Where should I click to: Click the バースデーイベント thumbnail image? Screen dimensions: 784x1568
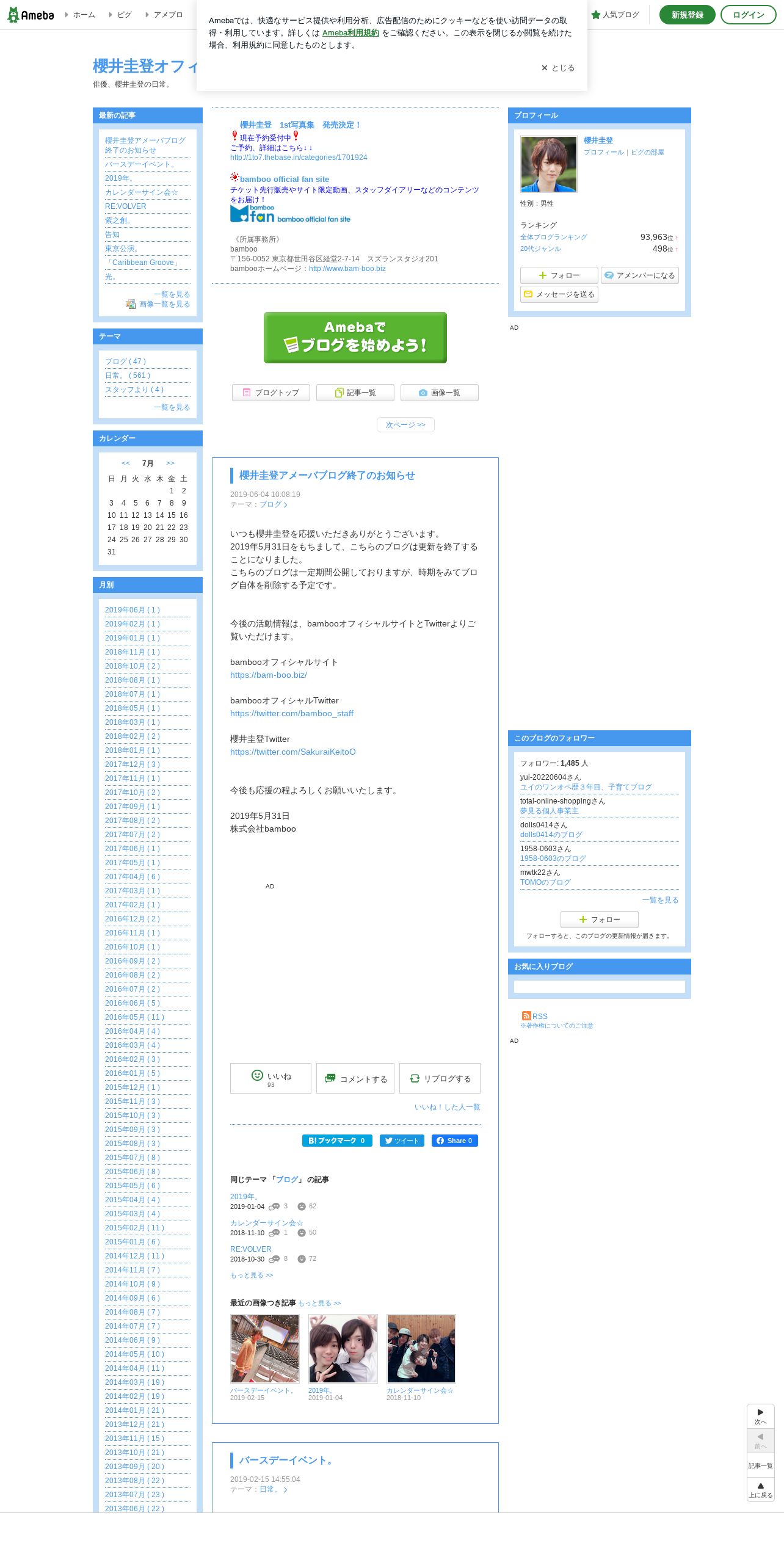[x=265, y=1349]
